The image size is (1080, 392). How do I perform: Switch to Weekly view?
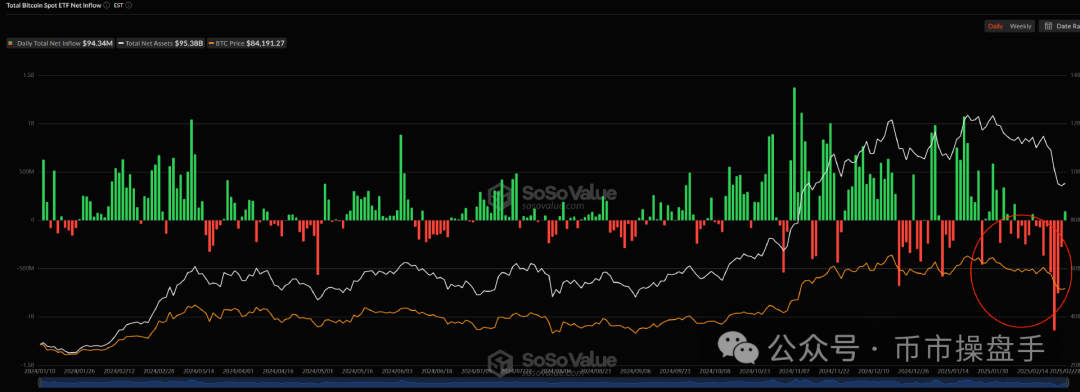pos(1021,26)
